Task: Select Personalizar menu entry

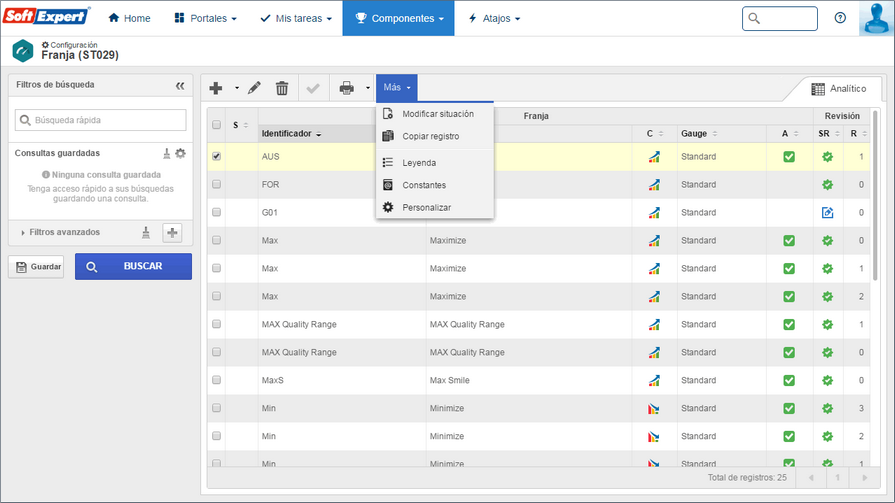Action: tap(434, 207)
